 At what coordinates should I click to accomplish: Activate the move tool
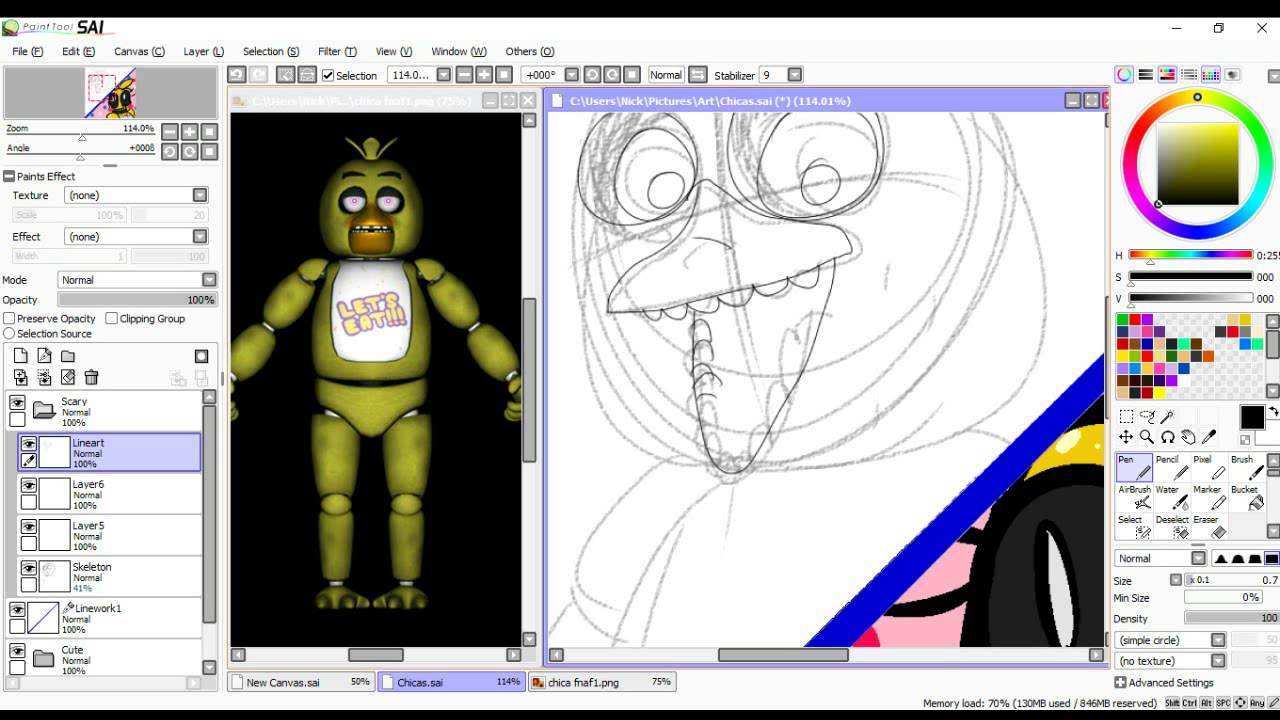pyautogui.click(x=1126, y=437)
